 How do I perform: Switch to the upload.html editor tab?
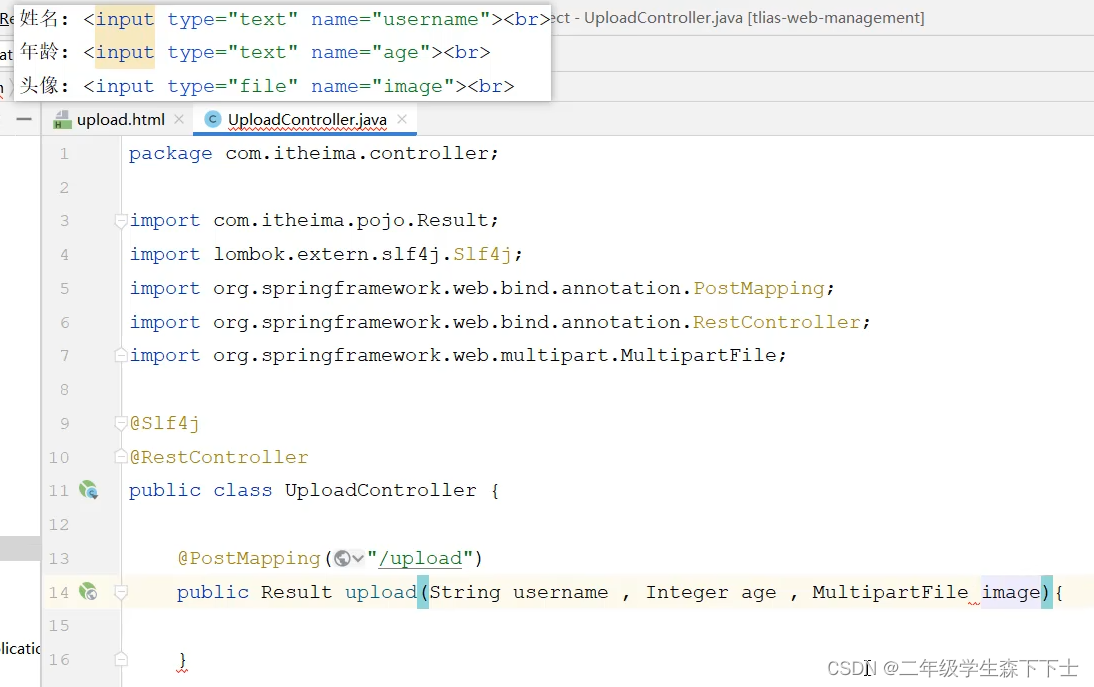(120, 119)
